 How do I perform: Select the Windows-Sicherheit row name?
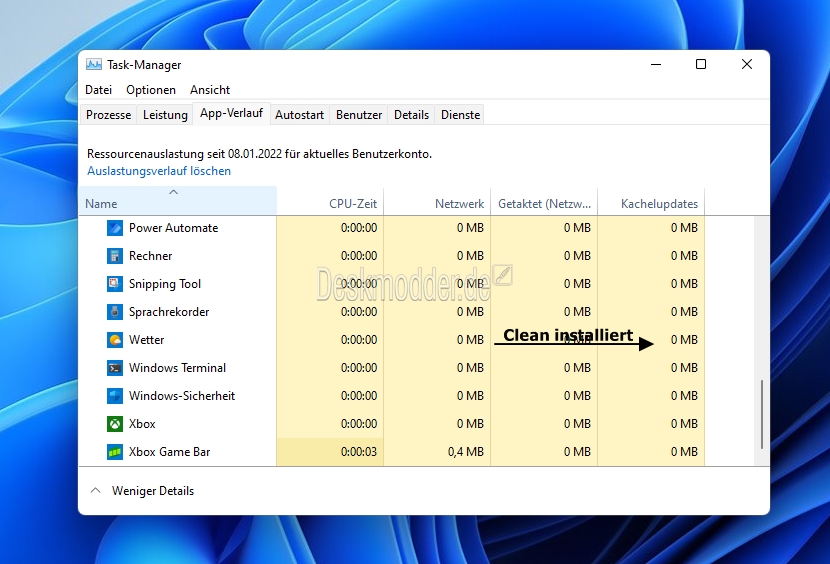(x=182, y=396)
